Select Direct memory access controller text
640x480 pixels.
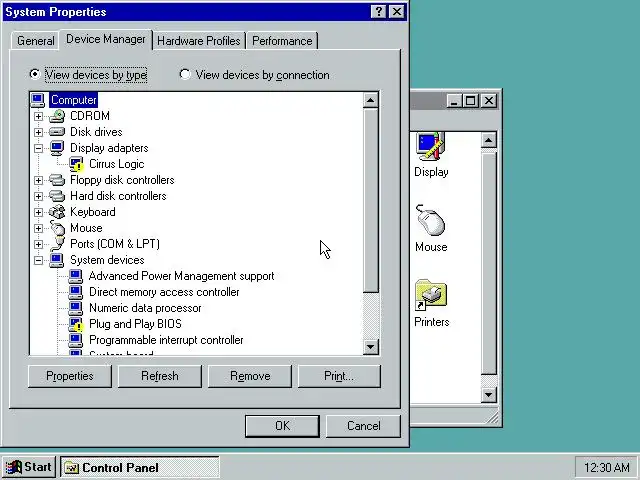click(164, 292)
